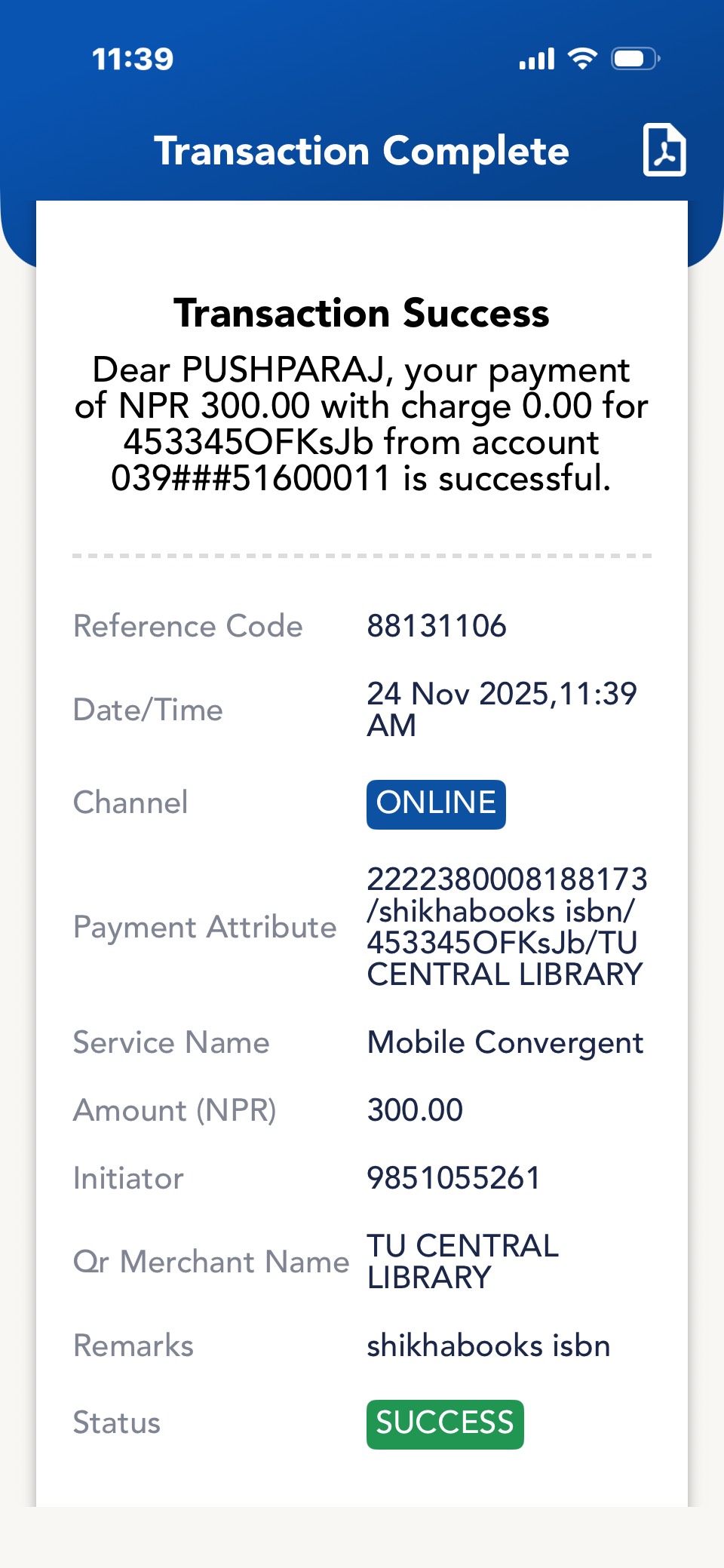
Task: Tap the payment confirmation message paragraph
Action: 361,424
